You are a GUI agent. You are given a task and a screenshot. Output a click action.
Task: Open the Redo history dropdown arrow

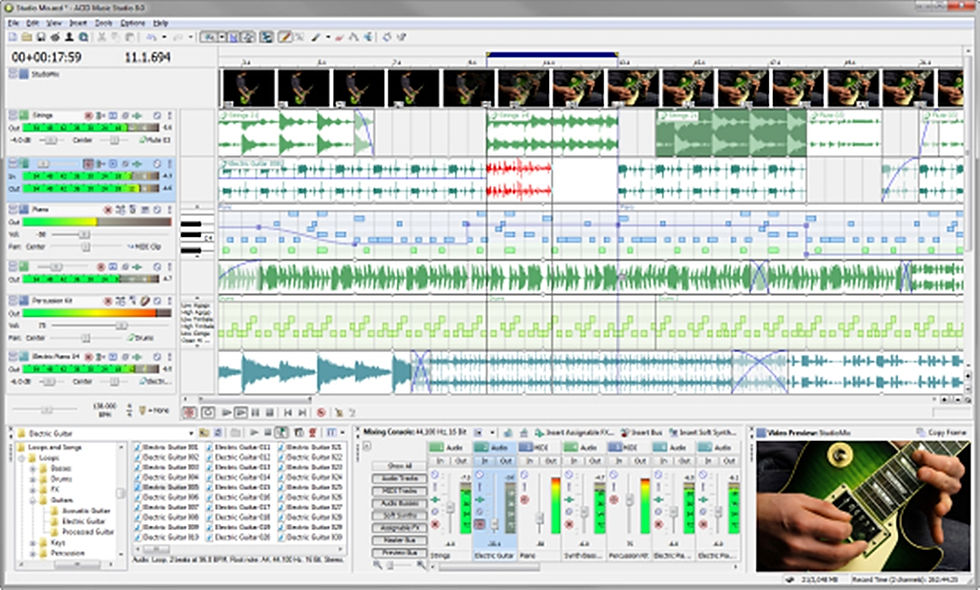(x=191, y=38)
